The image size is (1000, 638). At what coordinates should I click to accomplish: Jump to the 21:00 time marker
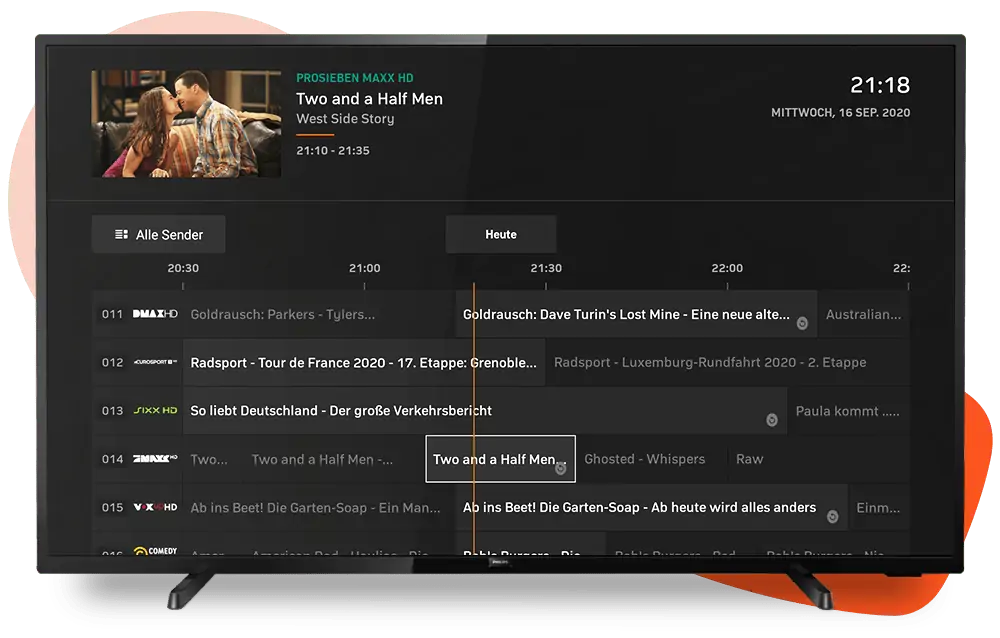click(364, 268)
